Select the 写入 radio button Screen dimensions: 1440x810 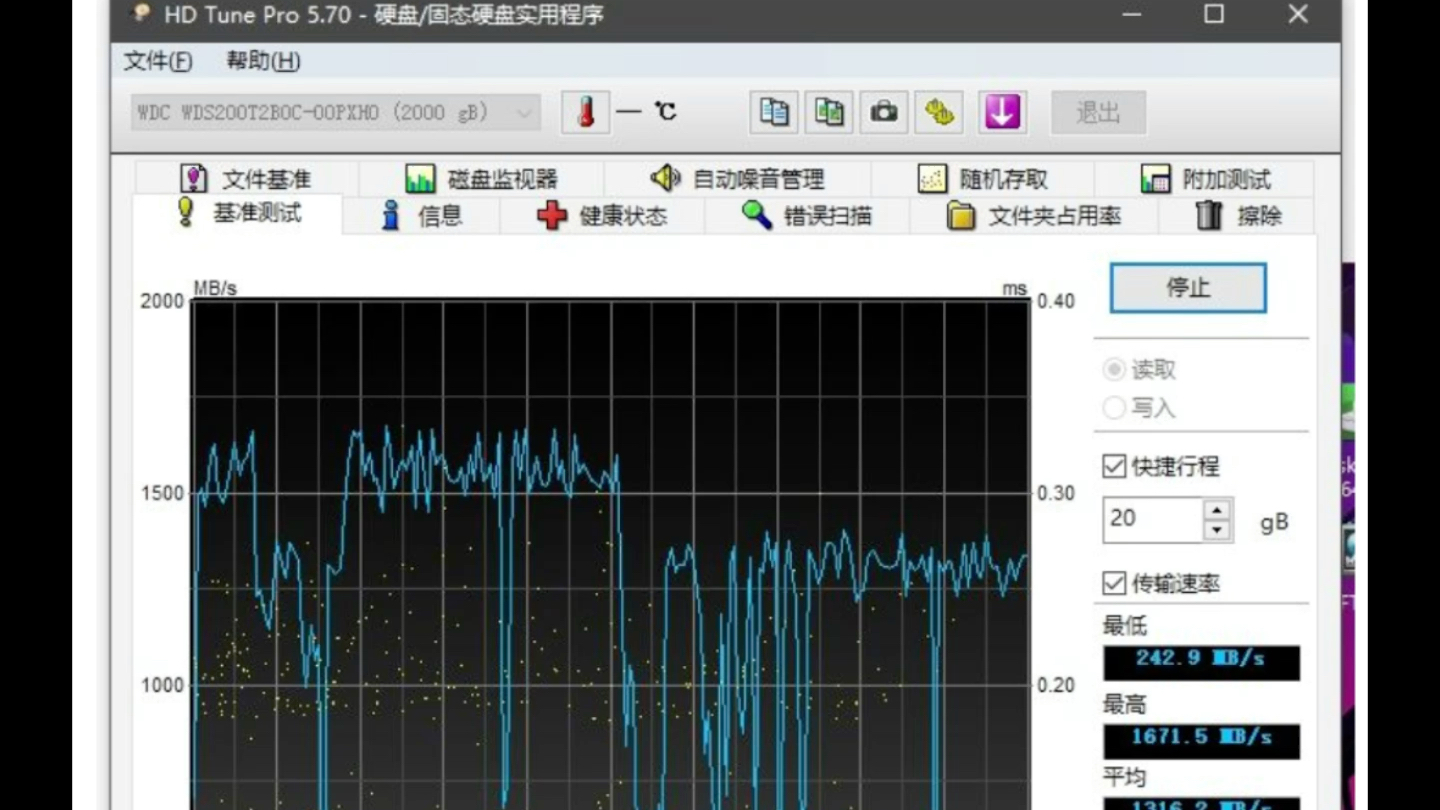1114,408
